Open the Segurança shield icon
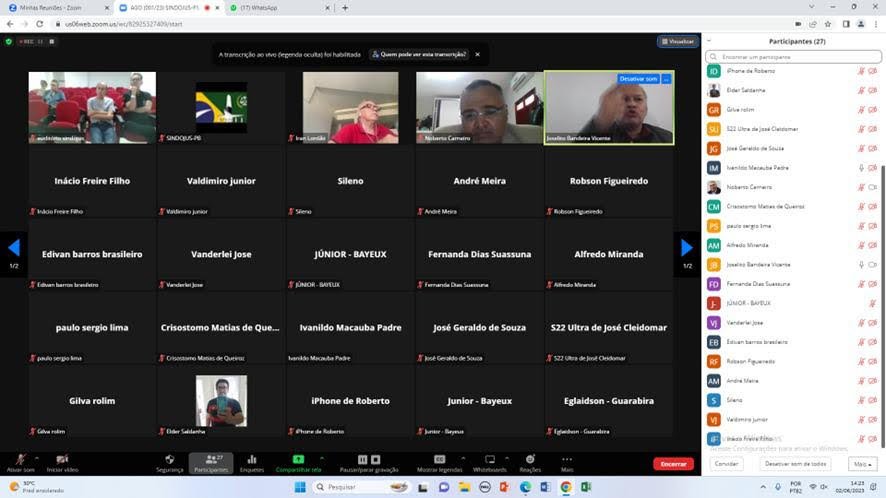This screenshot has height=498, width=886. tap(169, 459)
